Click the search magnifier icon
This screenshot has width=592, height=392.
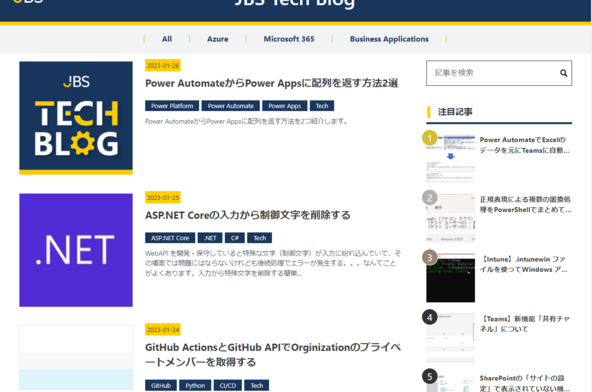pyautogui.click(x=563, y=73)
